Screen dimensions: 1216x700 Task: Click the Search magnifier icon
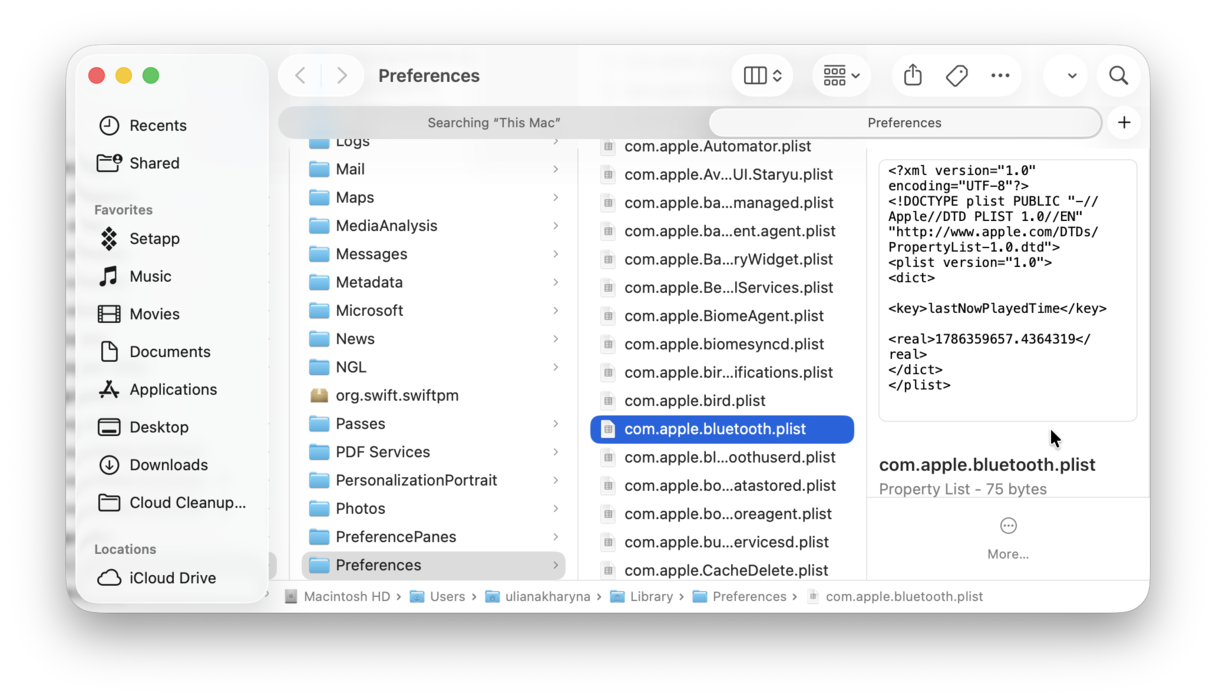(x=1118, y=76)
